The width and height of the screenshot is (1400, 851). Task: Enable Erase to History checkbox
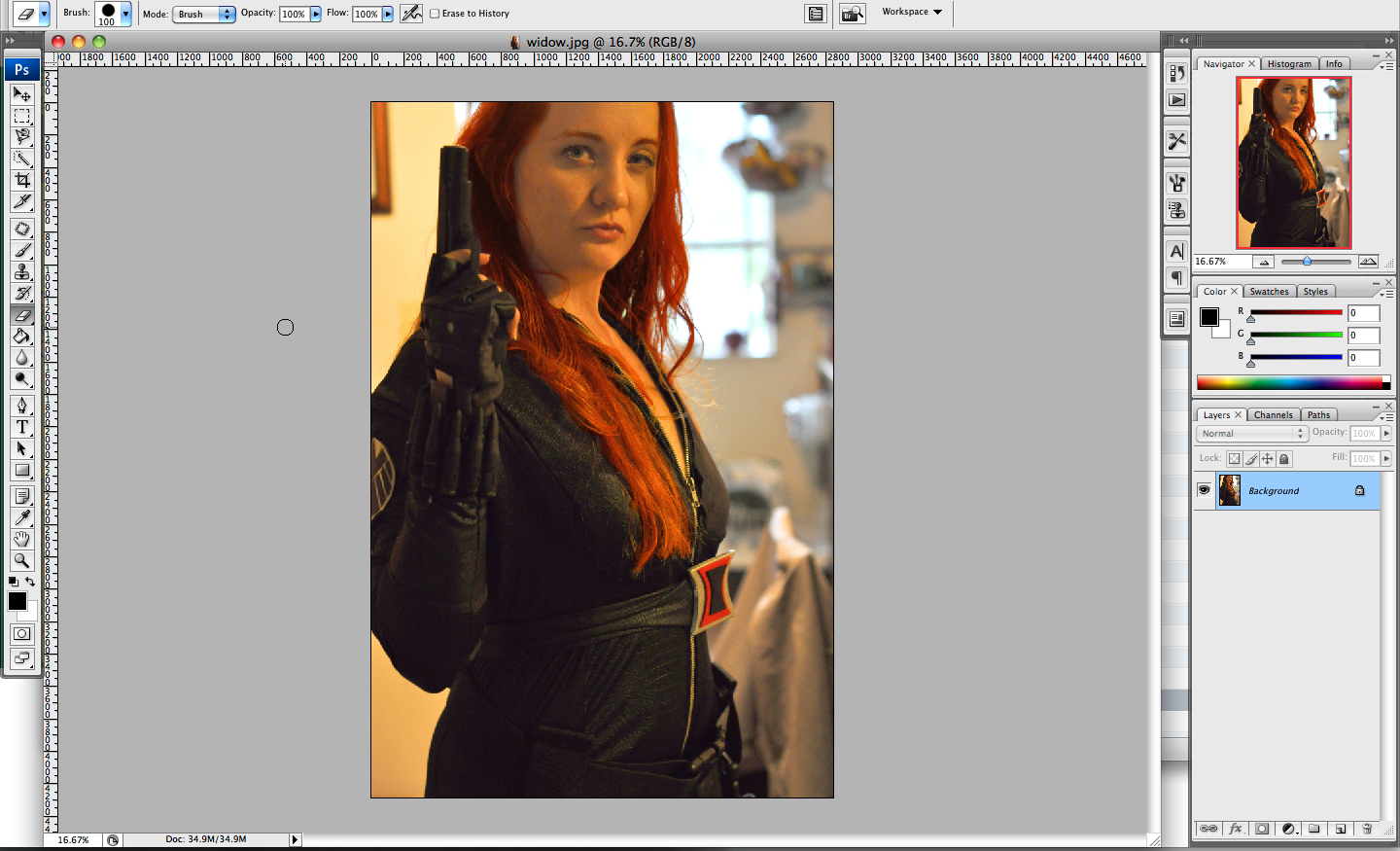pyautogui.click(x=435, y=14)
